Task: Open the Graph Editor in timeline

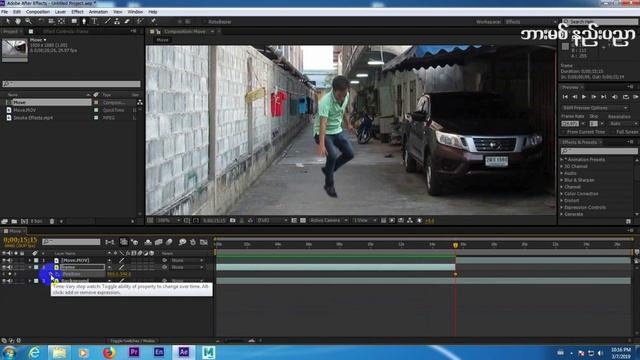Action: point(204,242)
